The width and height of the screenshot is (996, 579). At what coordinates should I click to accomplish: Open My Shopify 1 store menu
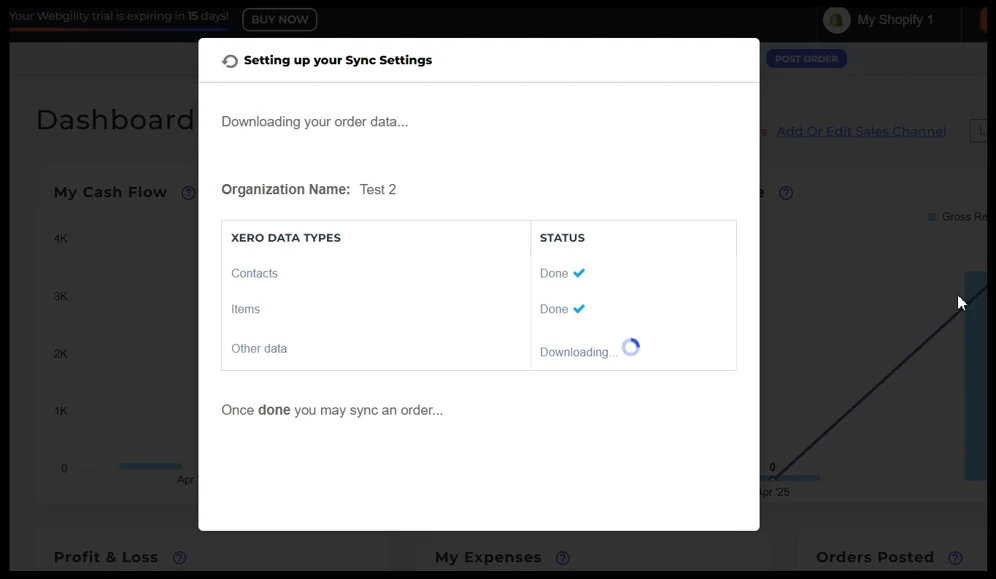pyautogui.click(x=895, y=20)
